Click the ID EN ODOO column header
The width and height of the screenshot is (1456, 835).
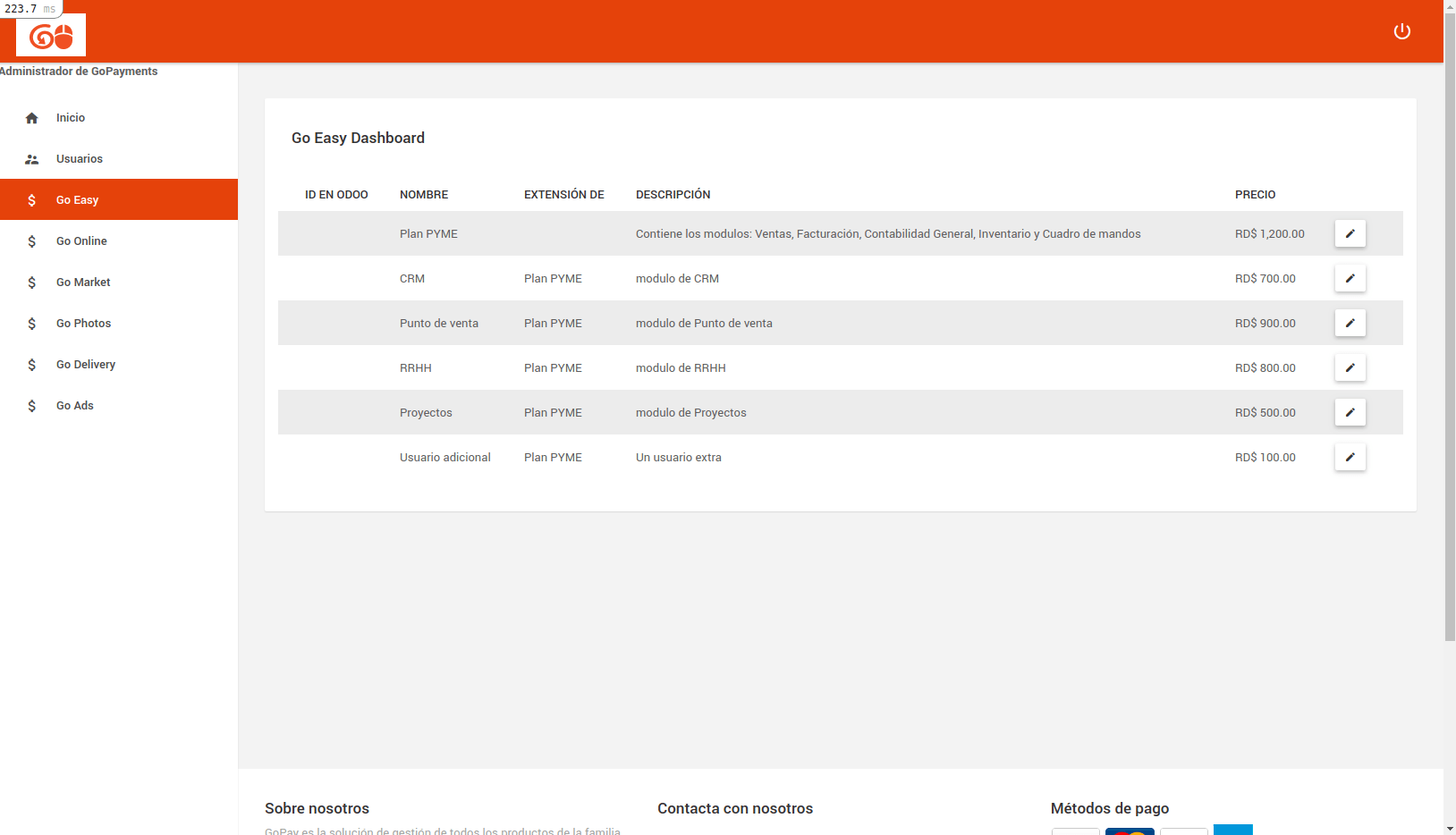click(336, 195)
